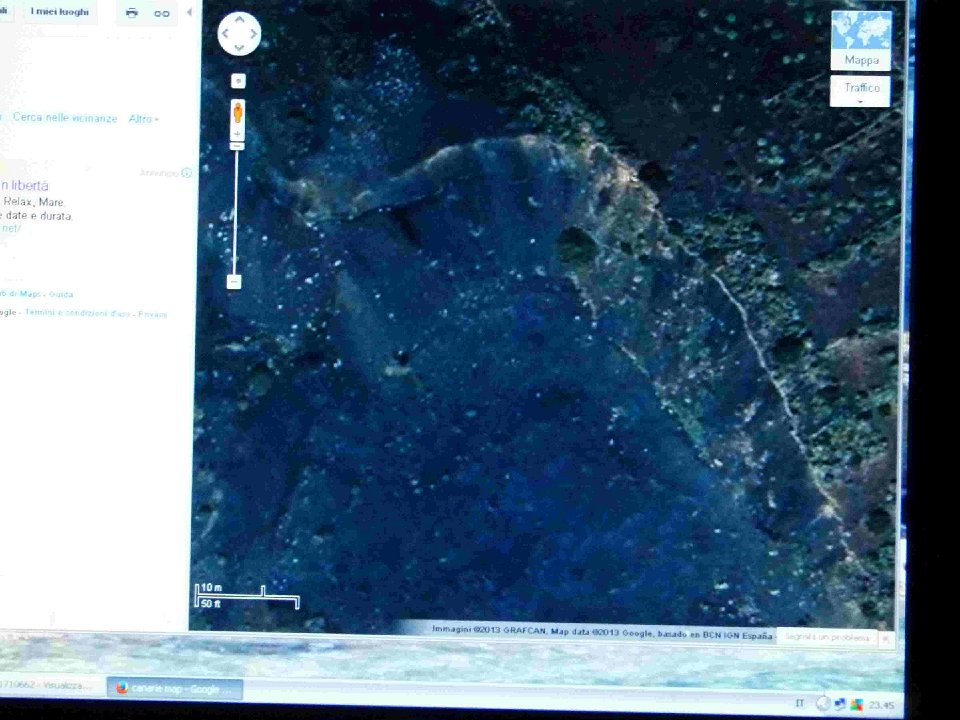
Task: Pan the map left with arrow
Action: coord(225,34)
